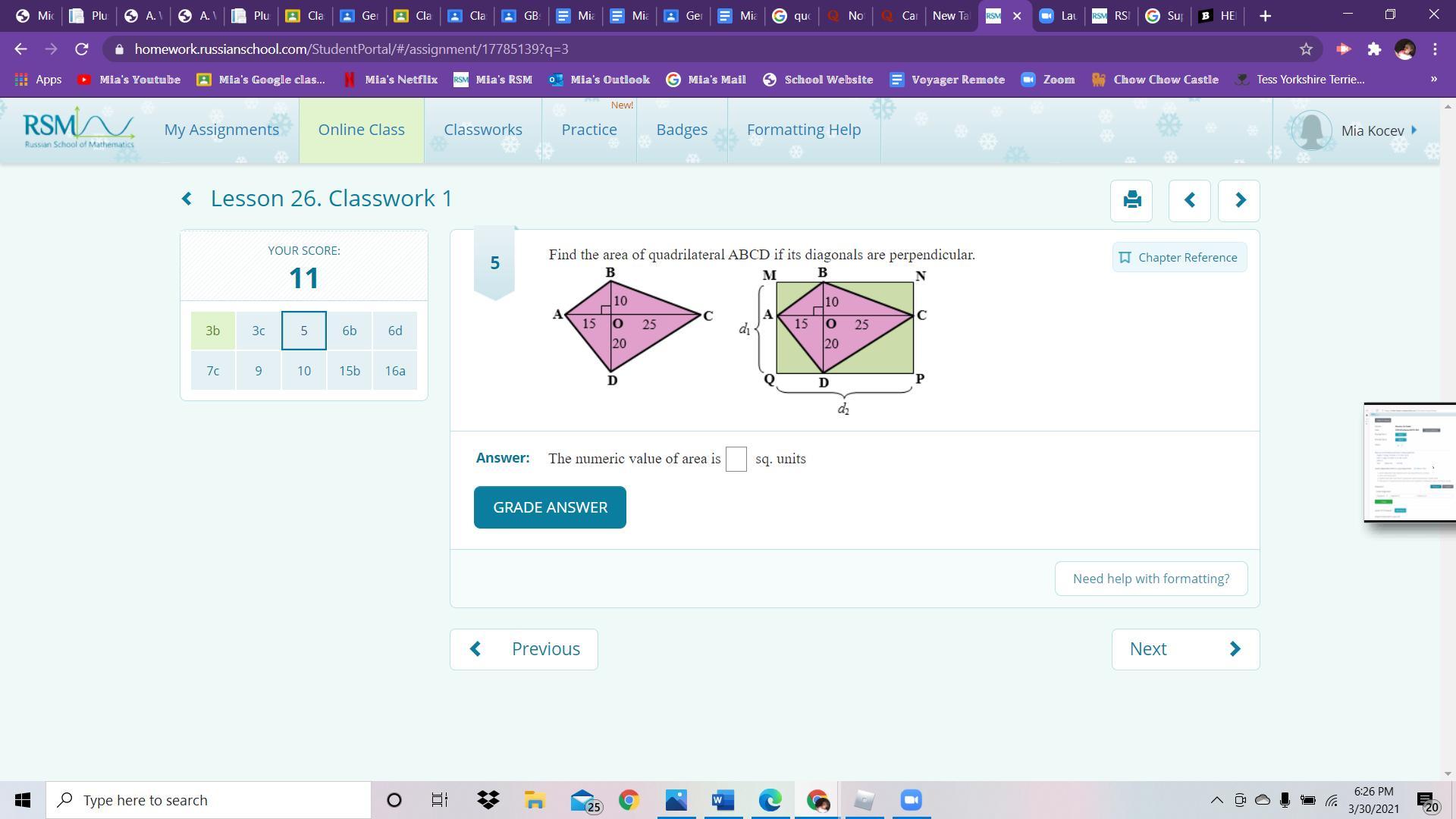The height and width of the screenshot is (819, 1456).
Task: Click the print assignment icon
Action: pyautogui.click(x=1131, y=200)
